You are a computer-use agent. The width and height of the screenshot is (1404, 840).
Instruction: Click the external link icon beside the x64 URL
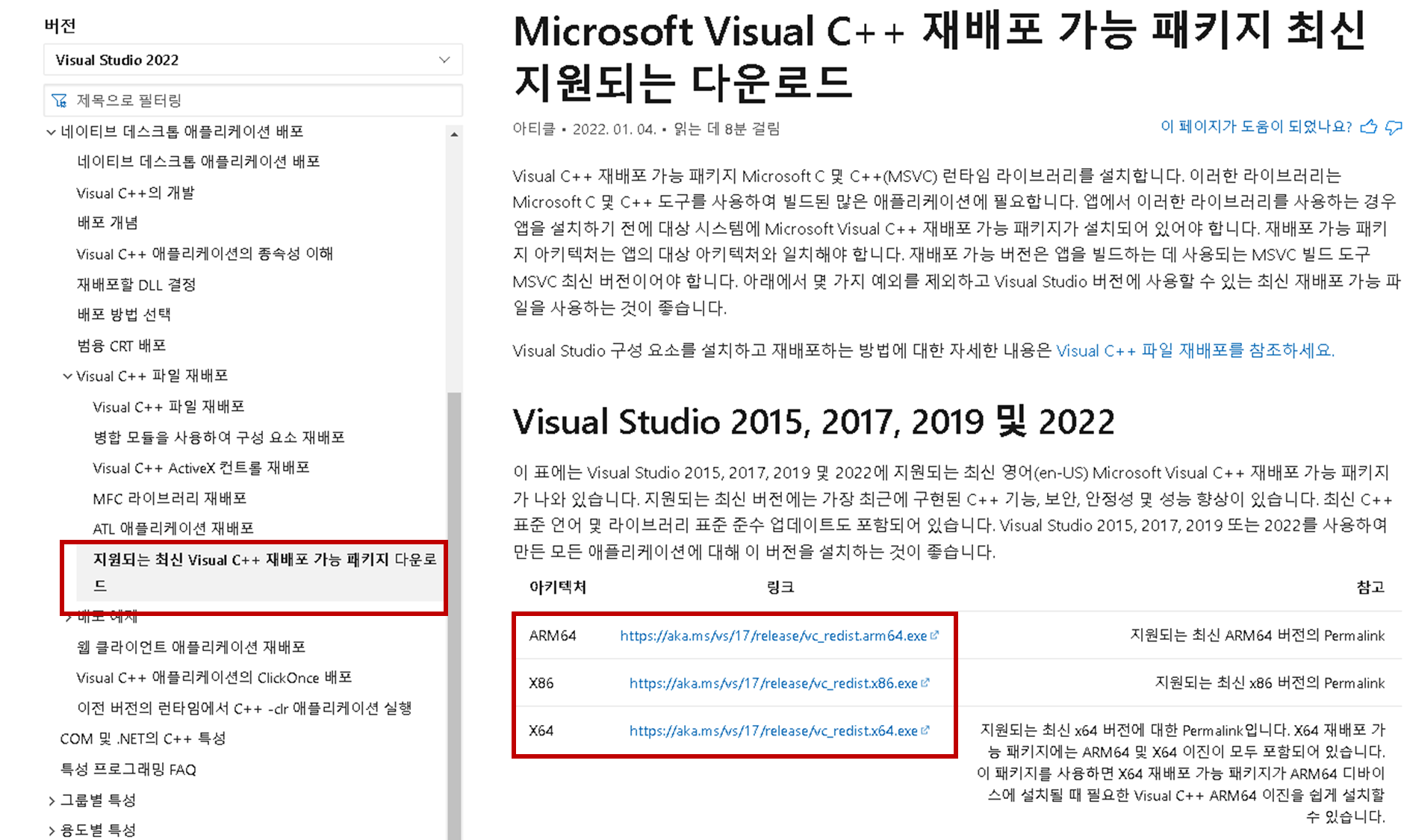926,731
